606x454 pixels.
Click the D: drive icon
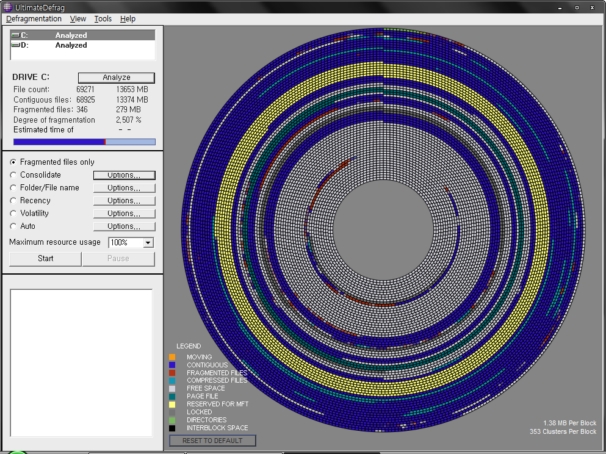coord(15,45)
